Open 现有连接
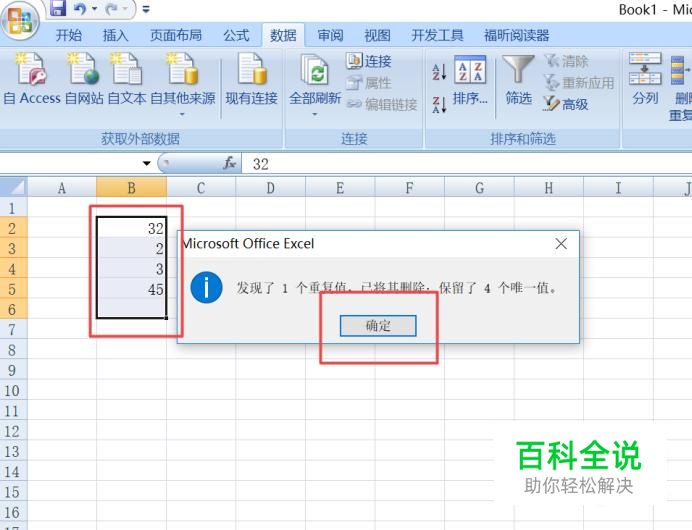Viewport: 692px width, 530px height. [x=252, y=79]
